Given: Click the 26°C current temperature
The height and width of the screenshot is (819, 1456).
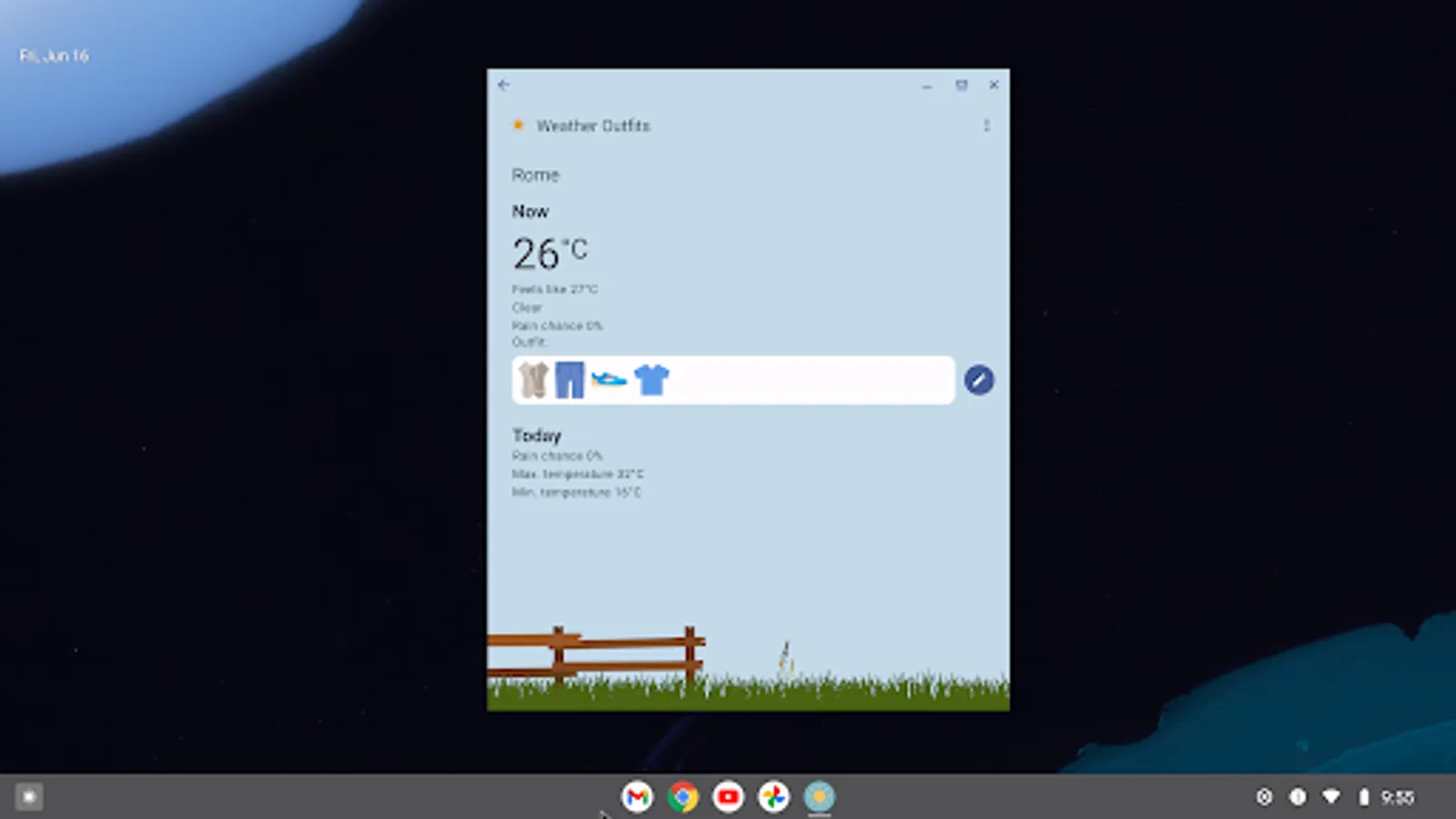Looking at the screenshot, I should click(550, 254).
